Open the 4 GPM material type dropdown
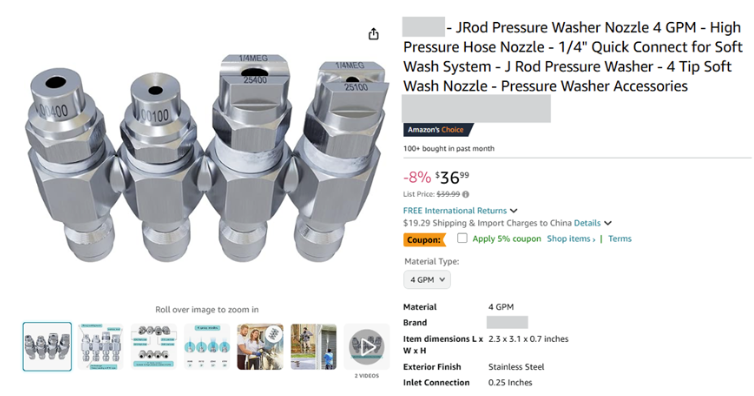The height and width of the screenshot is (396, 754). click(x=427, y=280)
